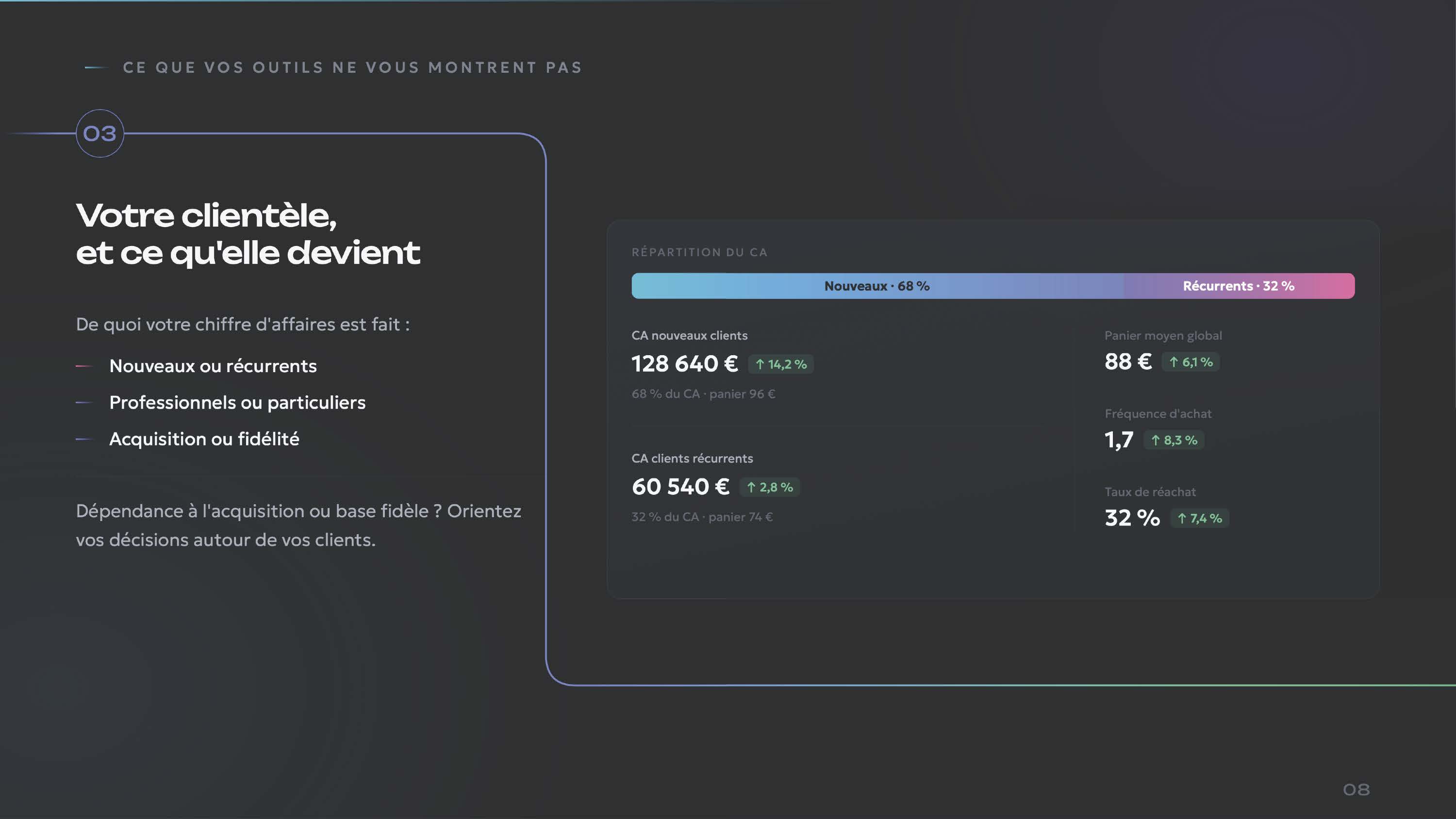The height and width of the screenshot is (819, 1456).
Task: Select the value '88 €'
Action: (1128, 362)
